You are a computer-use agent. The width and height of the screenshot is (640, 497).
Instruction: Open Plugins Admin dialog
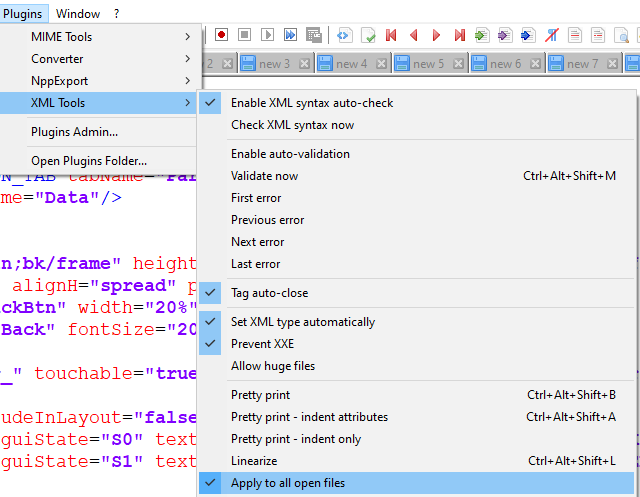pyautogui.click(x=74, y=132)
